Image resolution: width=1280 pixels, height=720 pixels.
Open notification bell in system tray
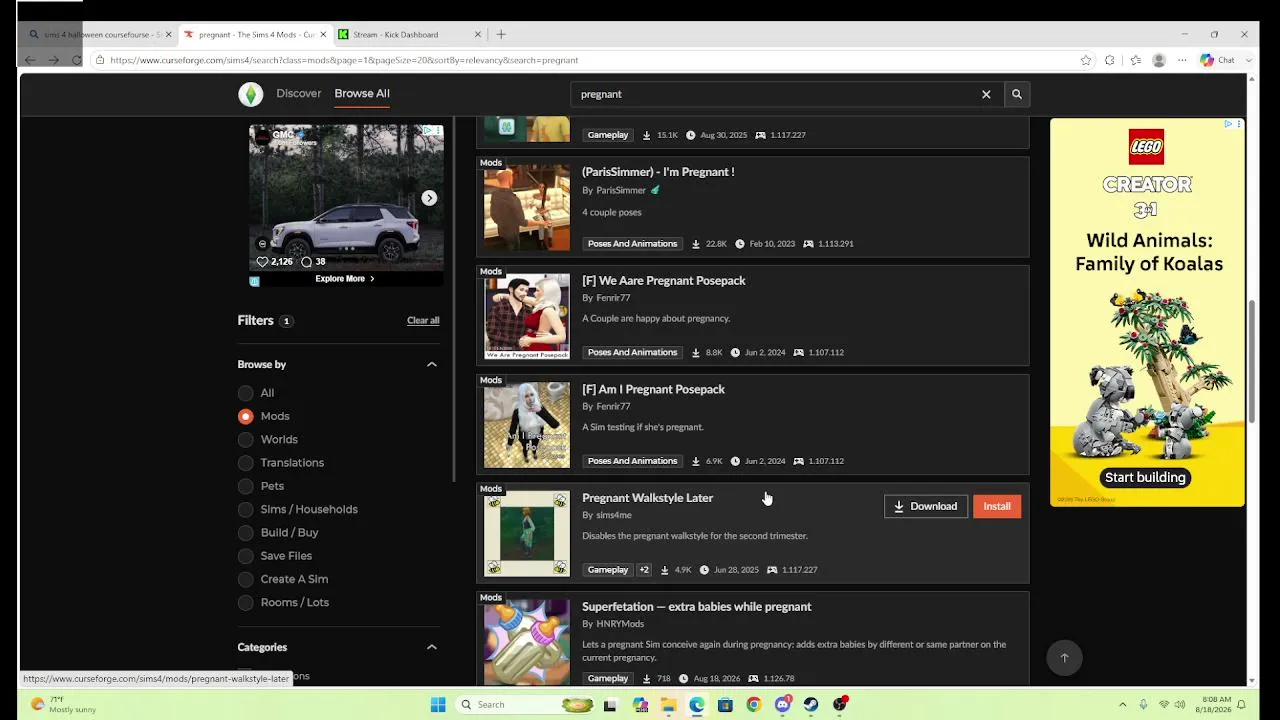tap(1243, 704)
